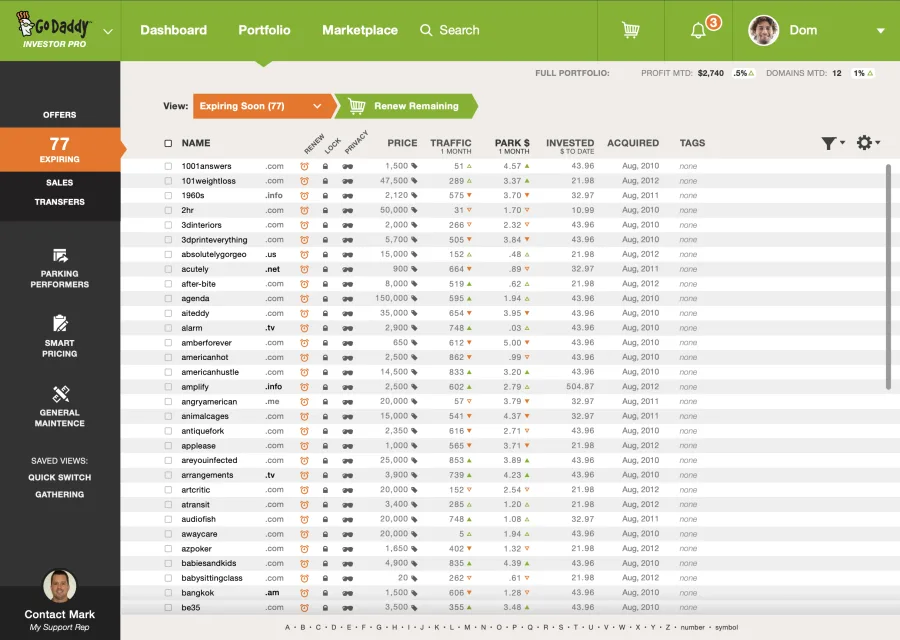900x640 pixels.
Task: Open the General Maintenance tools icon
Action: [60, 394]
